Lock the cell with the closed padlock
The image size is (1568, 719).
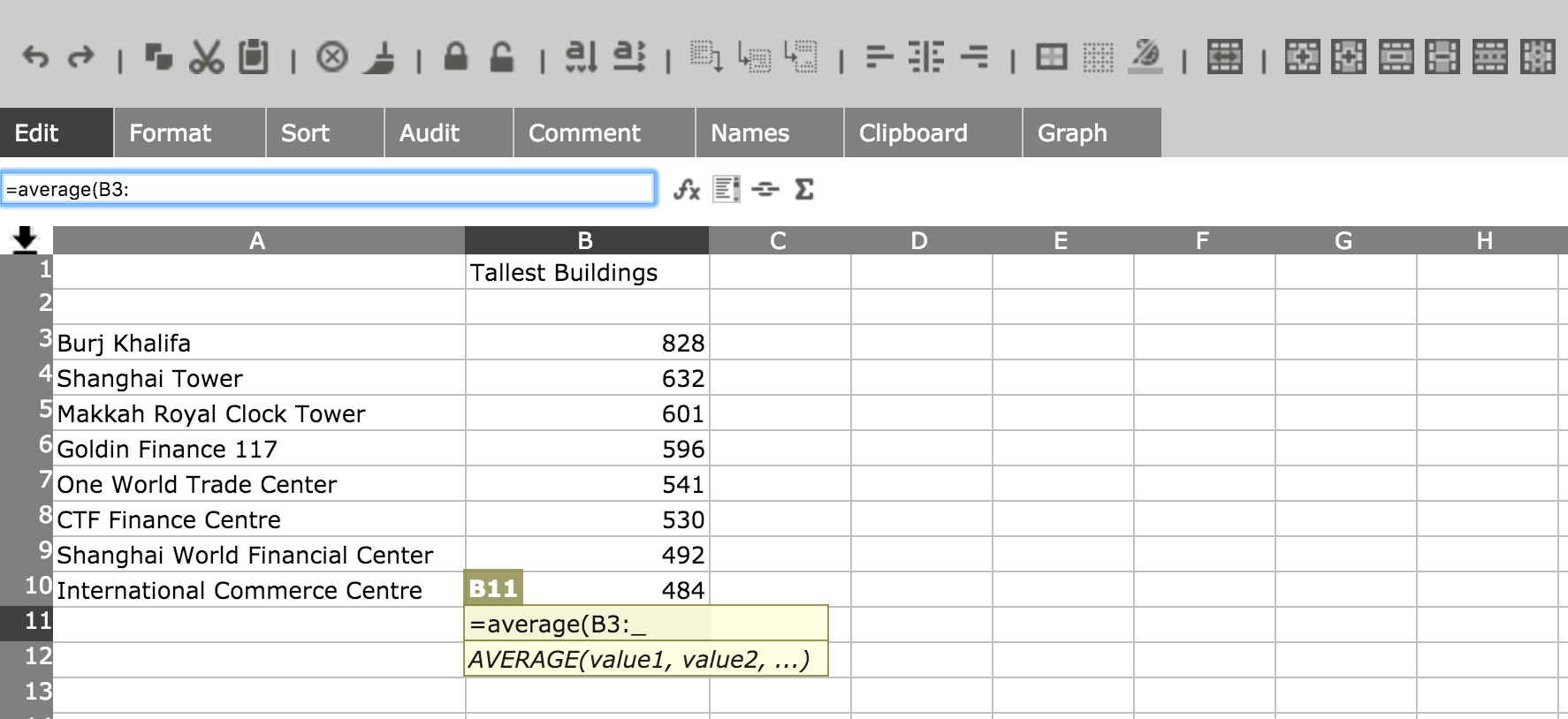click(x=455, y=57)
